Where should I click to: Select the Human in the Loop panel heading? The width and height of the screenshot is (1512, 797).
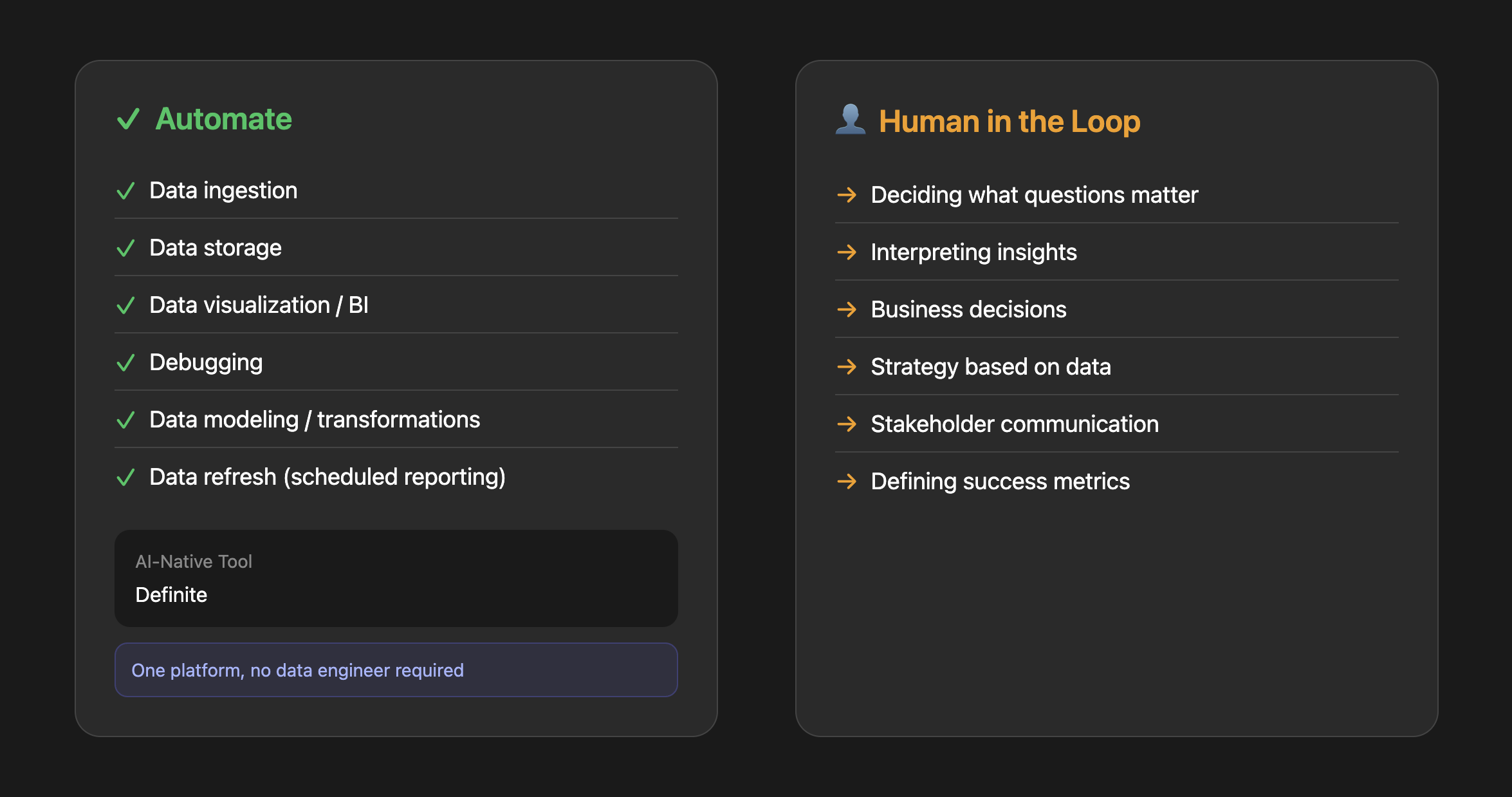[x=1010, y=121]
